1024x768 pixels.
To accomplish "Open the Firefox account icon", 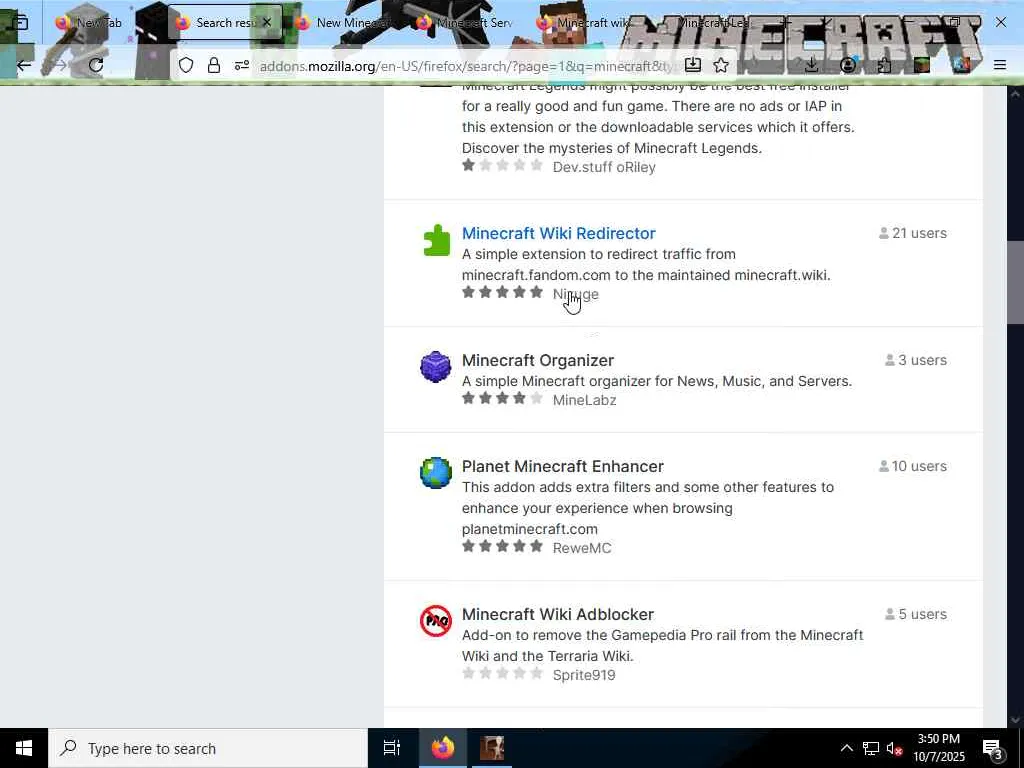I will [x=848, y=65].
